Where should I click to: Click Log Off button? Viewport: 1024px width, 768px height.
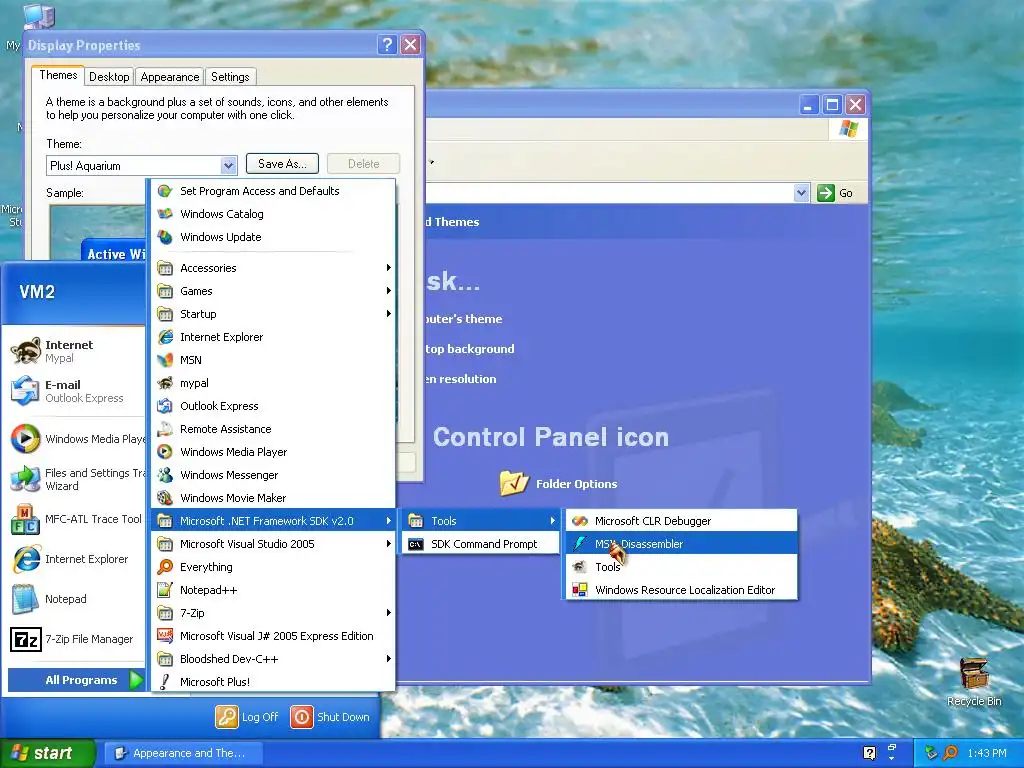pyautogui.click(x=248, y=716)
